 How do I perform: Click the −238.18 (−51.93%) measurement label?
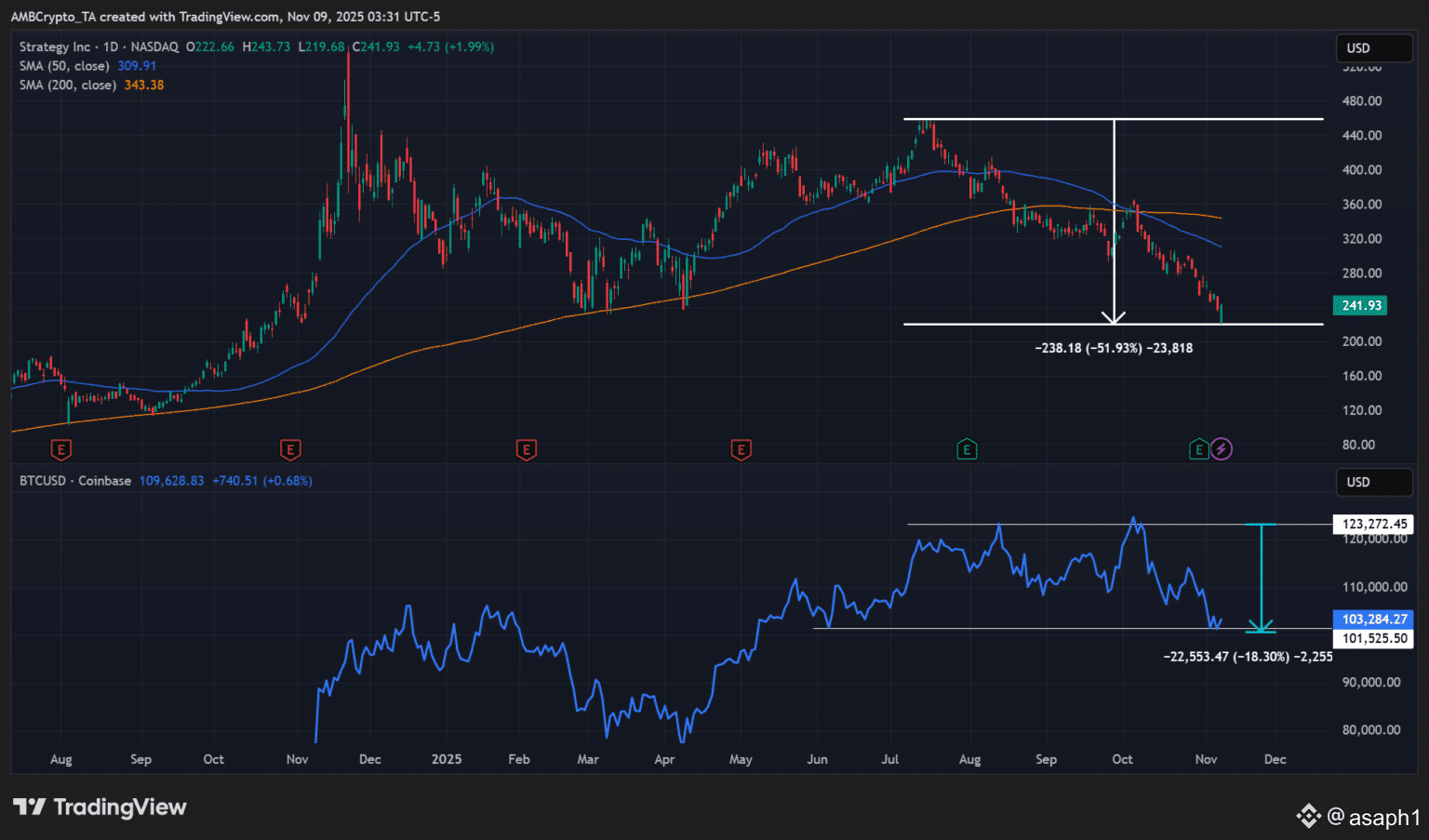1114,348
